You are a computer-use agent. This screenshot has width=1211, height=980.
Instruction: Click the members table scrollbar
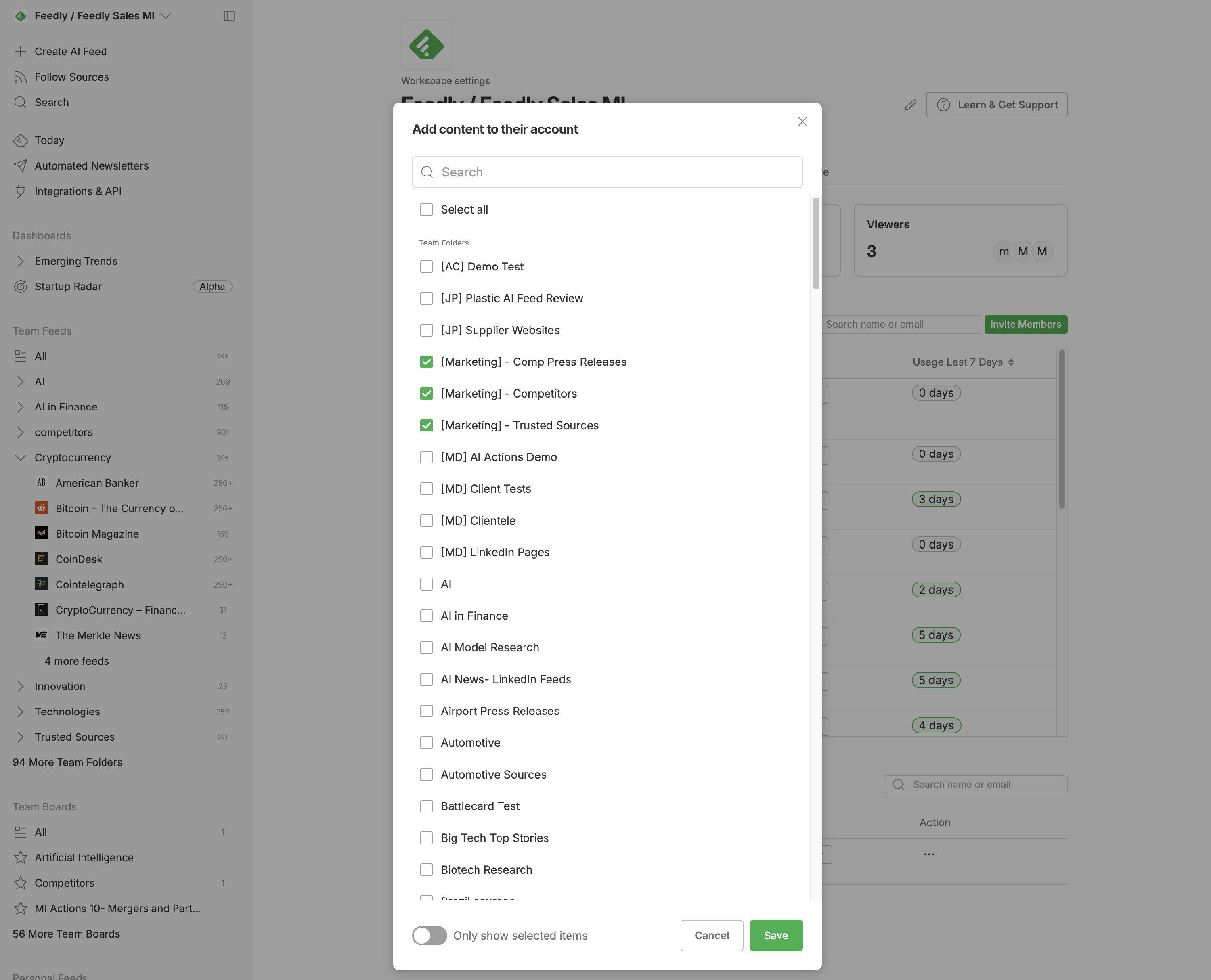[1061, 429]
